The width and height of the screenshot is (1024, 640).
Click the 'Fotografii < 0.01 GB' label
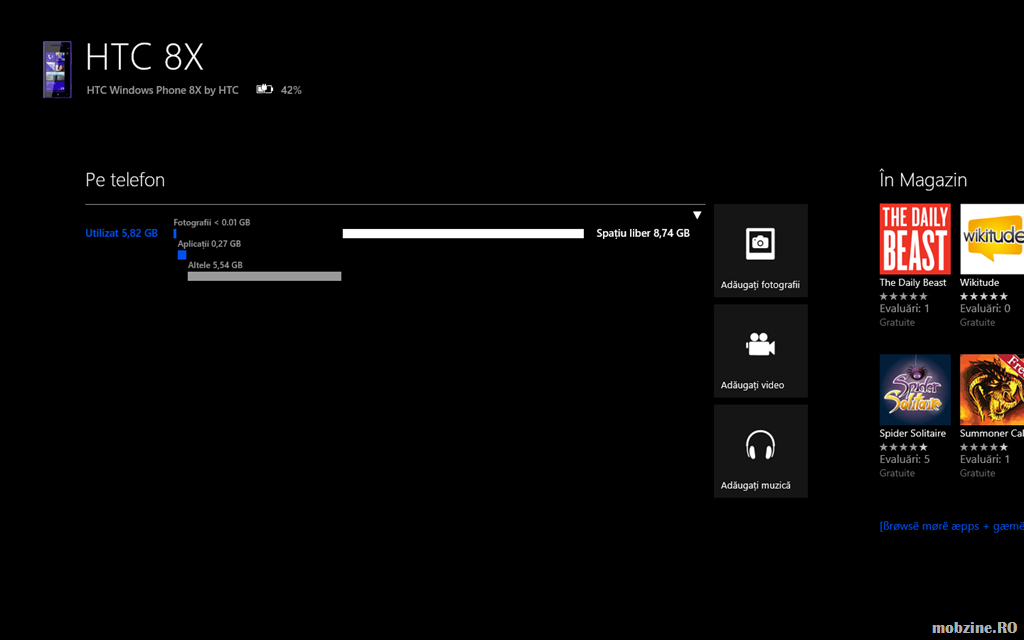[212, 222]
